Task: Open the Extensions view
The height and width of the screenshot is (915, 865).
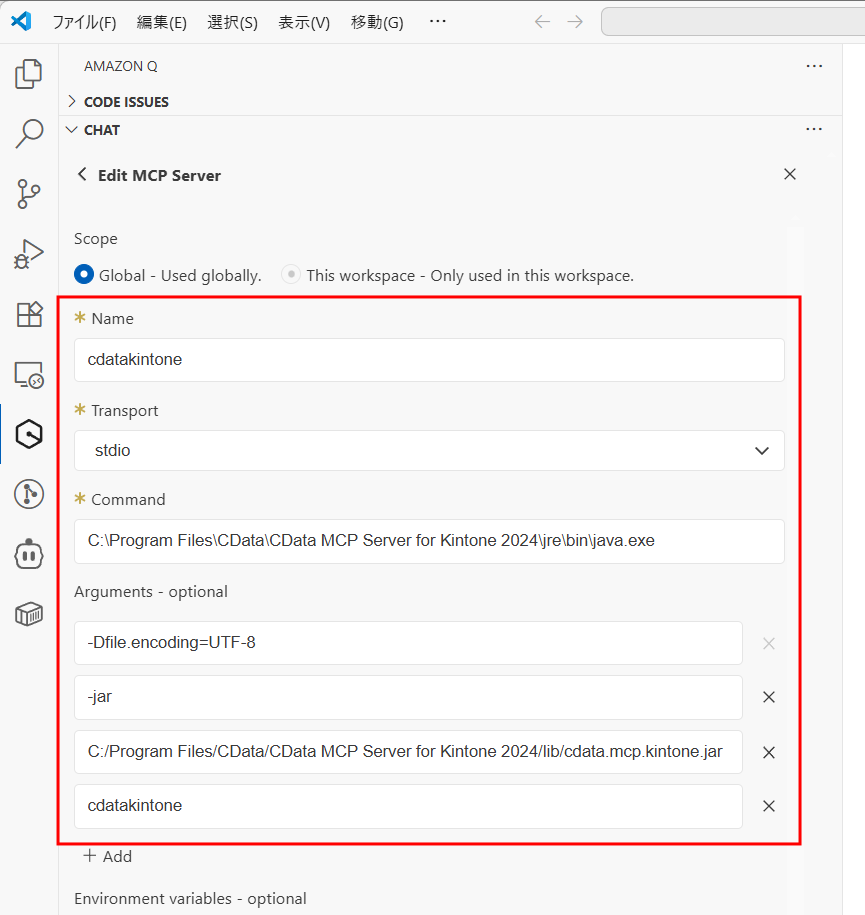Action: tap(29, 315)
